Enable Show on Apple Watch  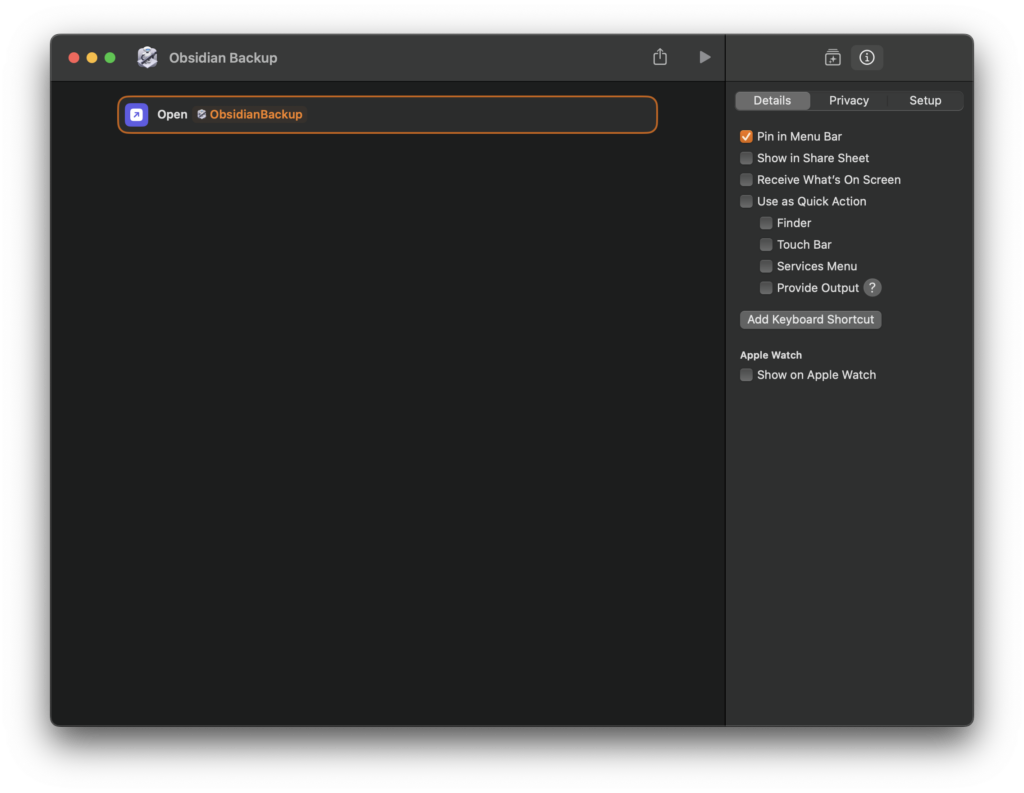[x=746, y=375]
